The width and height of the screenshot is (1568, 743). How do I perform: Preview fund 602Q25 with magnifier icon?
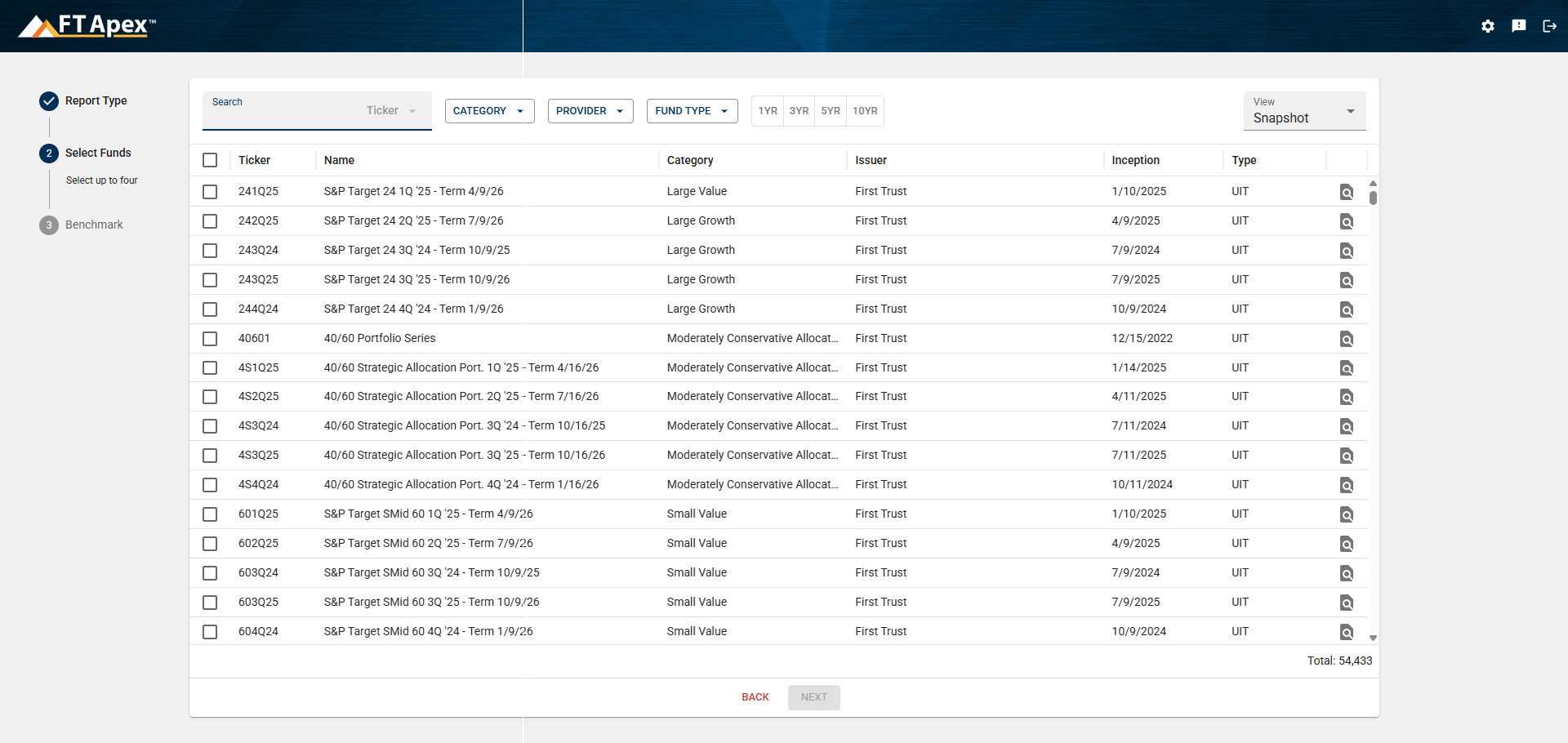(1347, 544)
